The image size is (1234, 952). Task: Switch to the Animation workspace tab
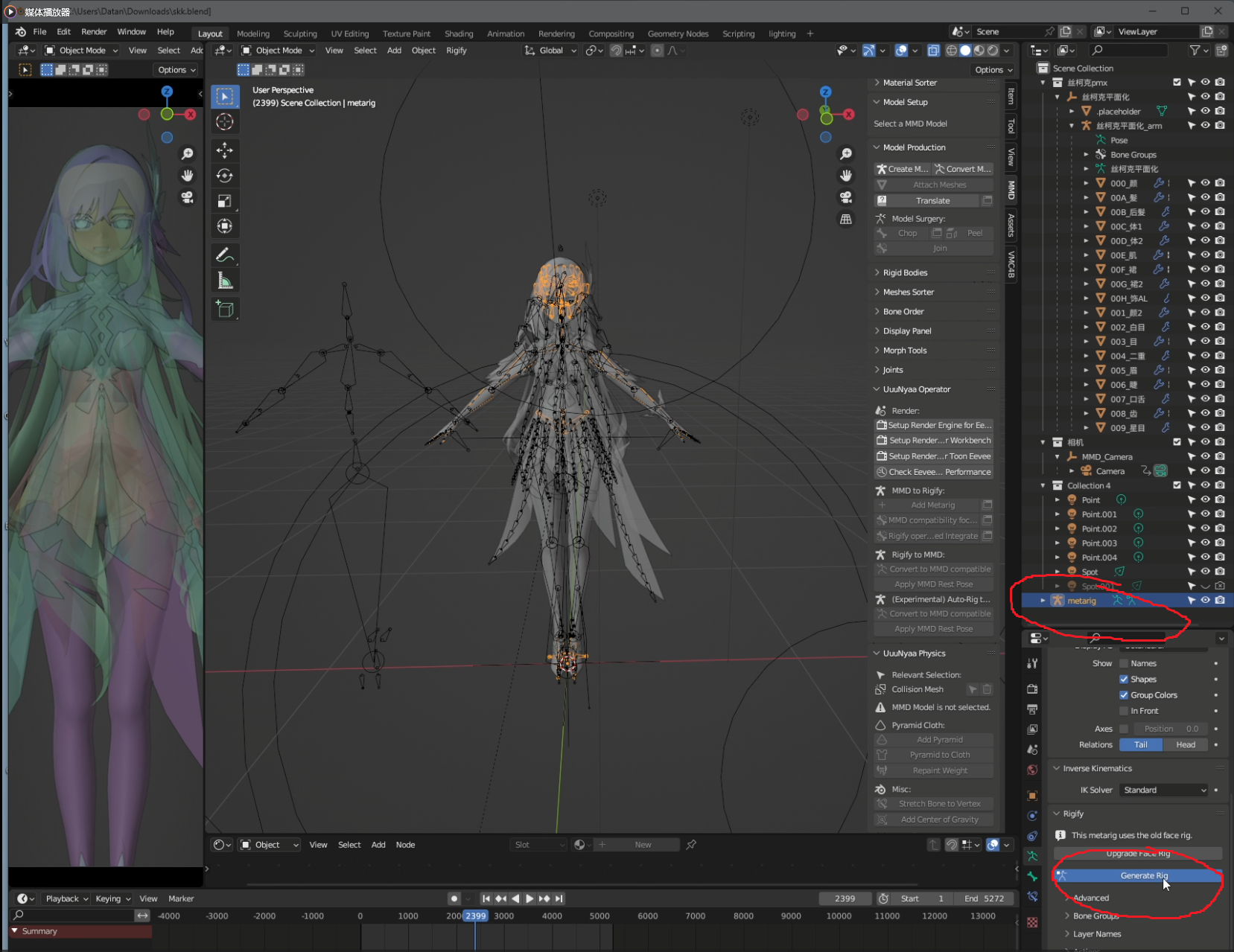[x=506, y=33]
